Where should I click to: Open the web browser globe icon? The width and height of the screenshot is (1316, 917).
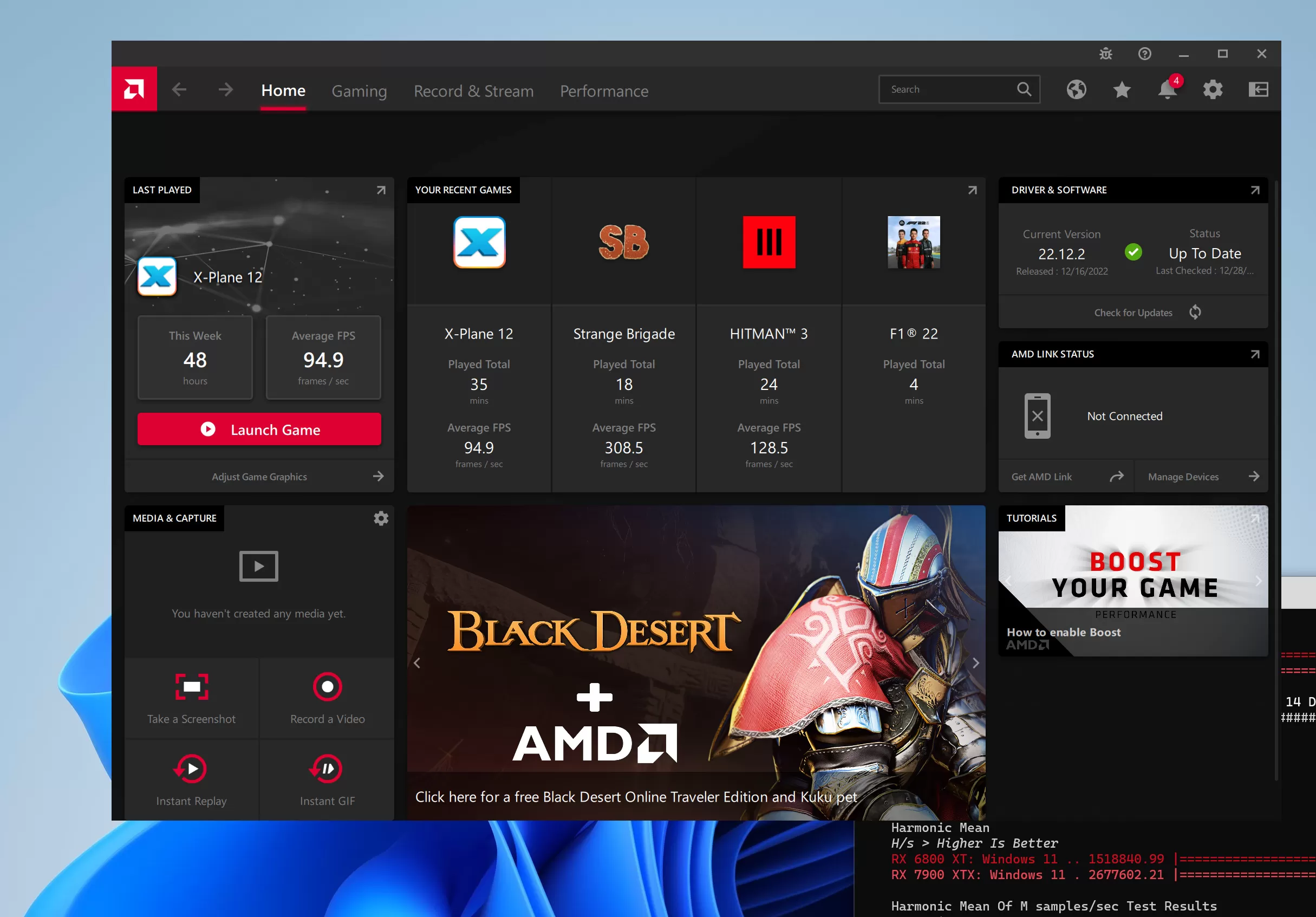point(1076,89)
